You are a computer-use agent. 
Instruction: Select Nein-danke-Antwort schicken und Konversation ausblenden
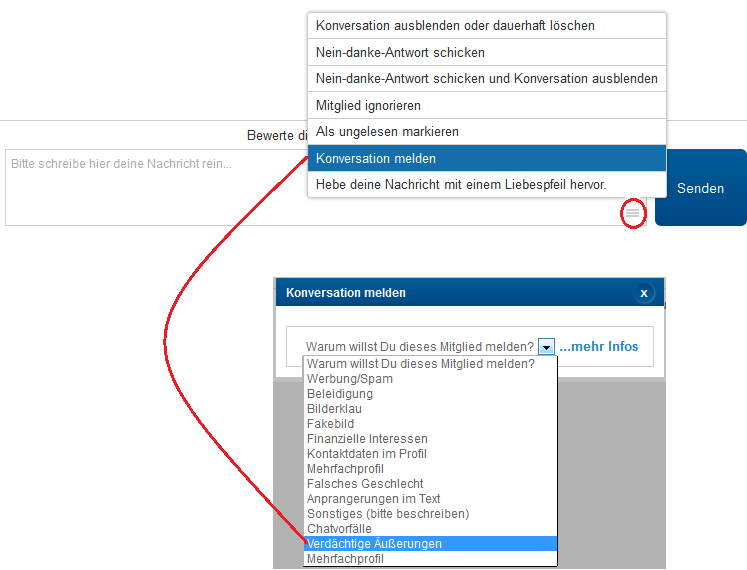point(486,78)
